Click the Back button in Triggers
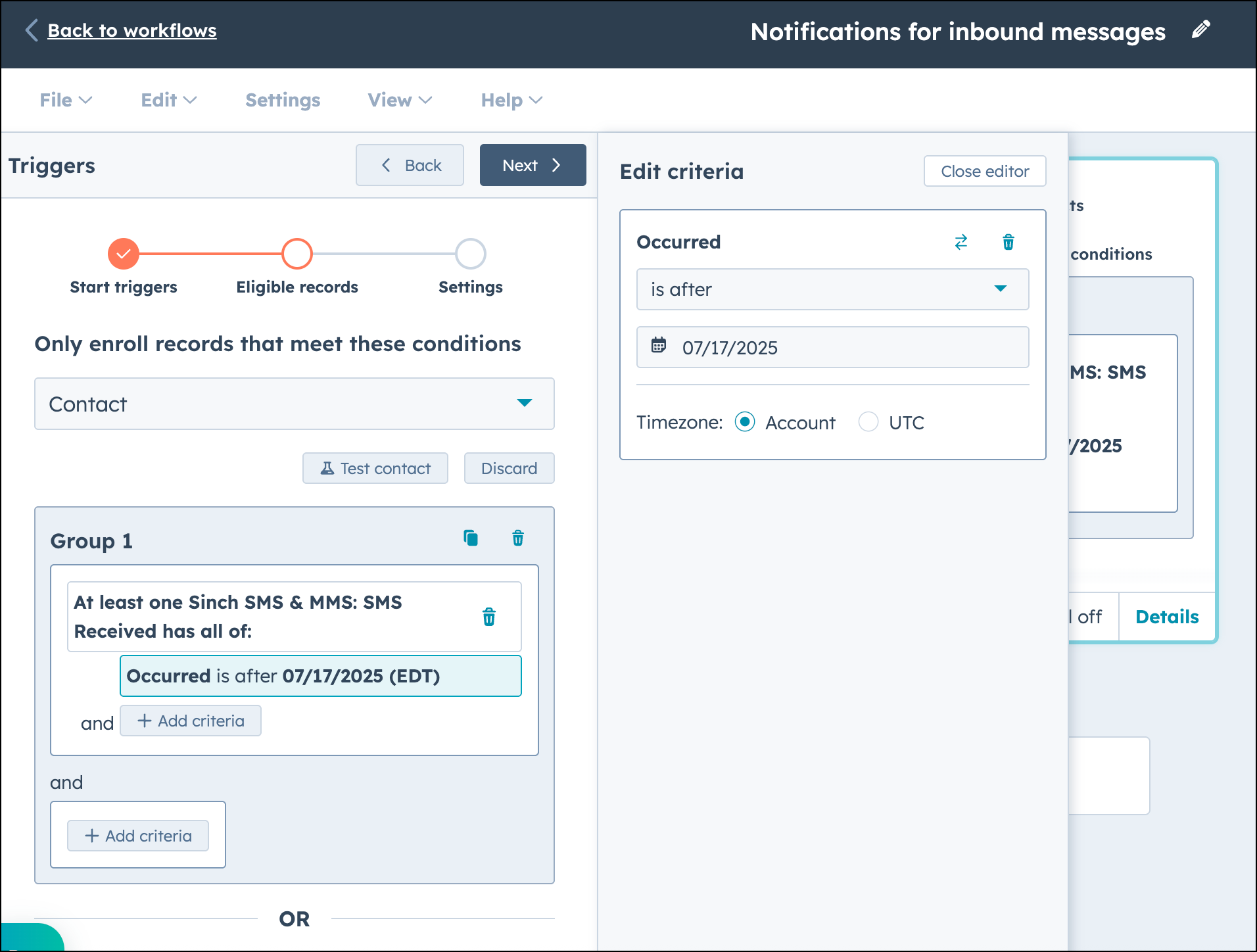Viewport: 1257px width, 952px height. (x=410, y=165)
